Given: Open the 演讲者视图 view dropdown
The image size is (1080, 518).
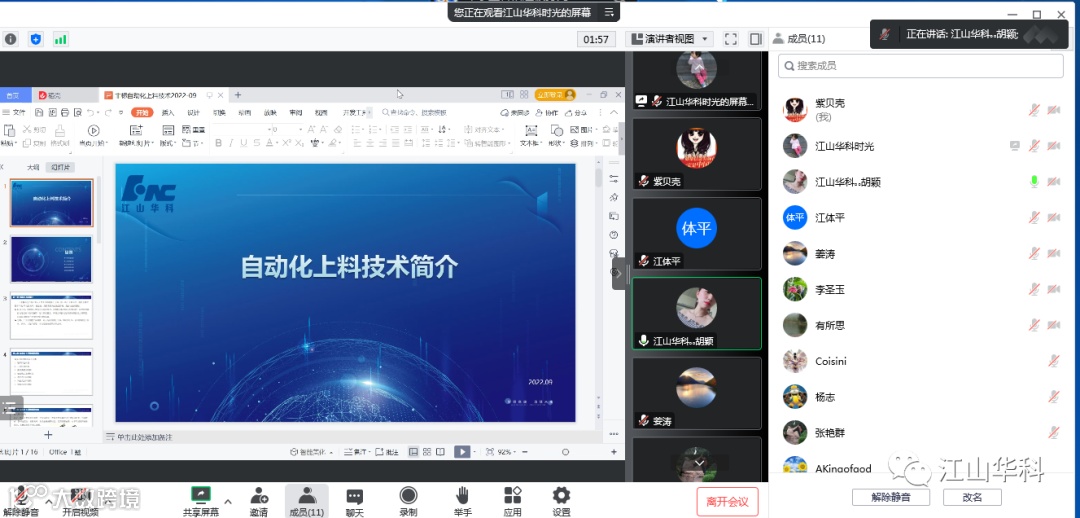Looking at the screenshot, I should pos(669,39).
